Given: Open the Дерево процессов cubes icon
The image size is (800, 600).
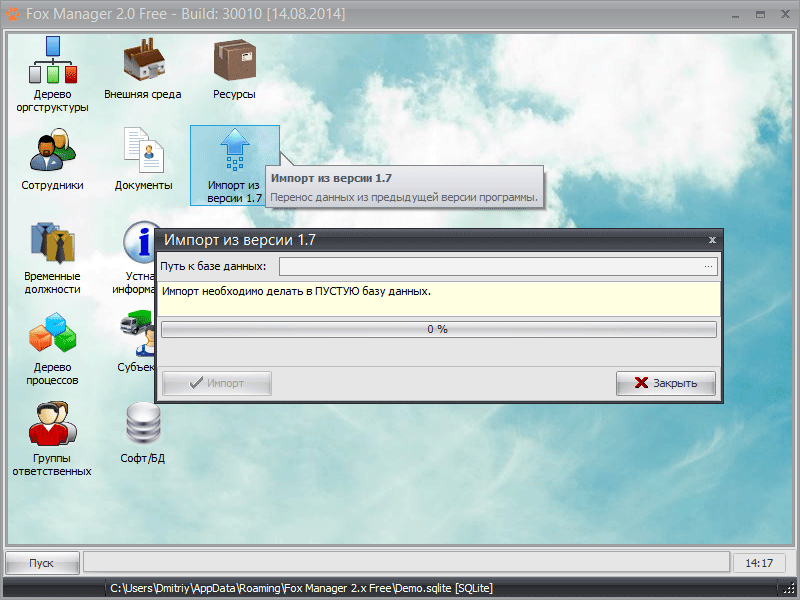Looking at the screenshot, I should (x=52, y=333).
